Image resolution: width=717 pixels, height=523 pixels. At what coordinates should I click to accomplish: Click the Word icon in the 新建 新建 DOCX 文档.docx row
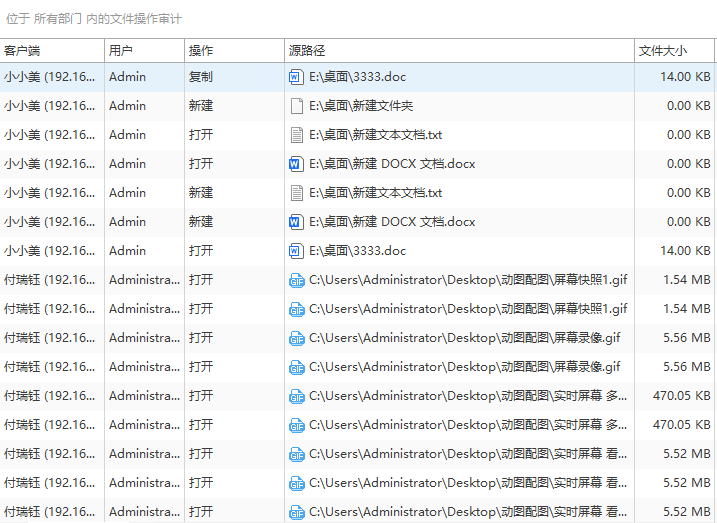click(x=296, y=222)
